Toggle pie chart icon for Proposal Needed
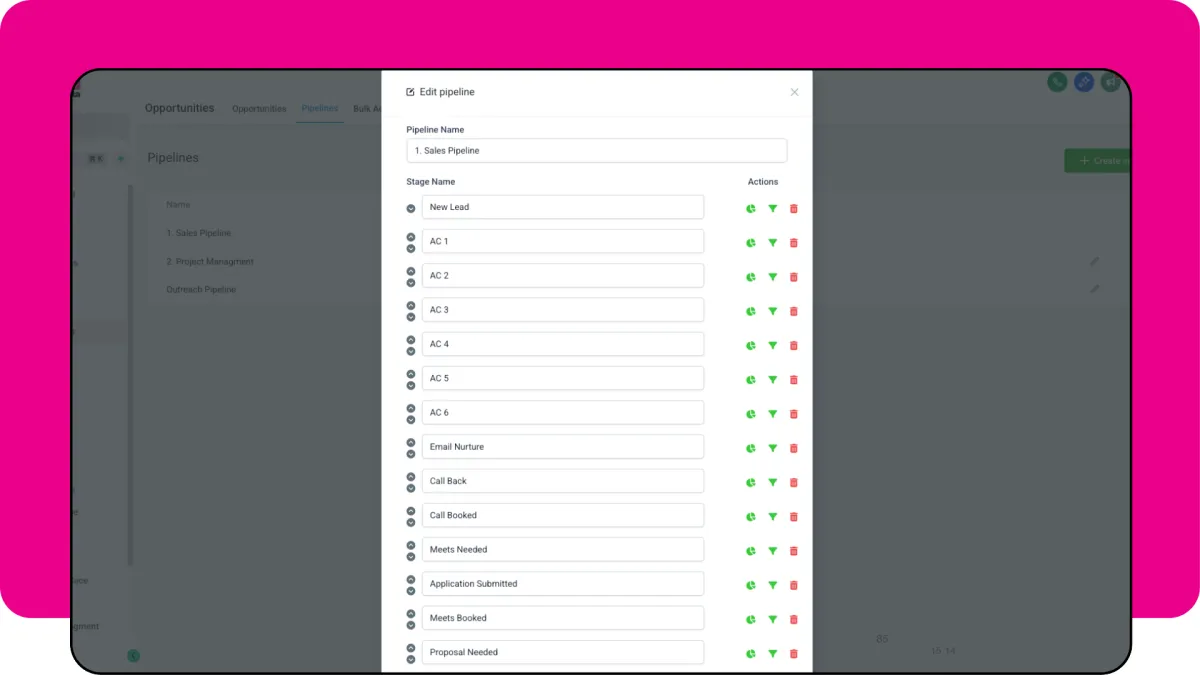Image resolution: width=1200 pixels, height=675 pixels. (751, 654)
